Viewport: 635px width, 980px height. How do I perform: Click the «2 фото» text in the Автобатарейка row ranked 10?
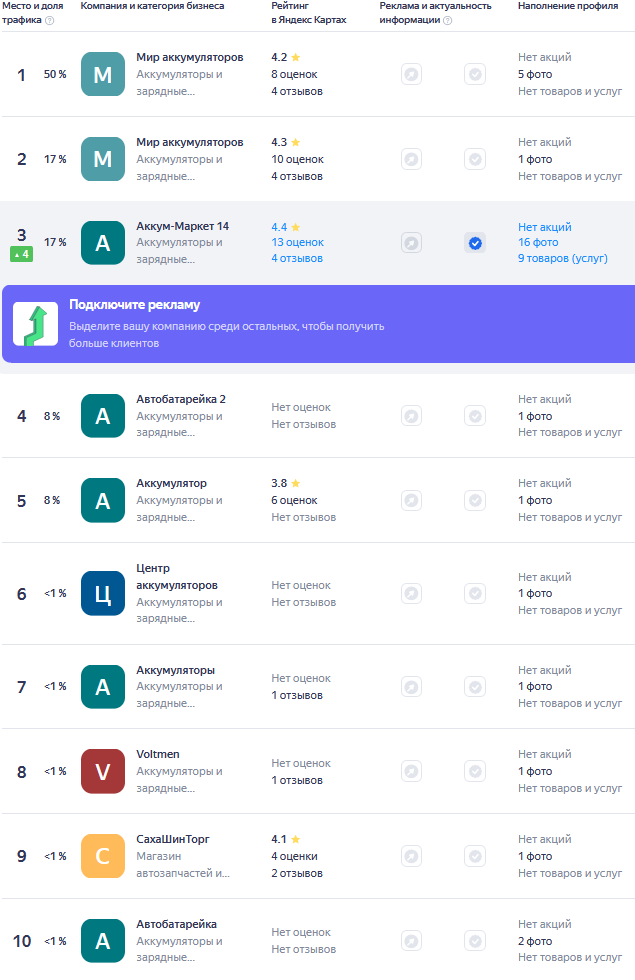(x=535, y=941)
